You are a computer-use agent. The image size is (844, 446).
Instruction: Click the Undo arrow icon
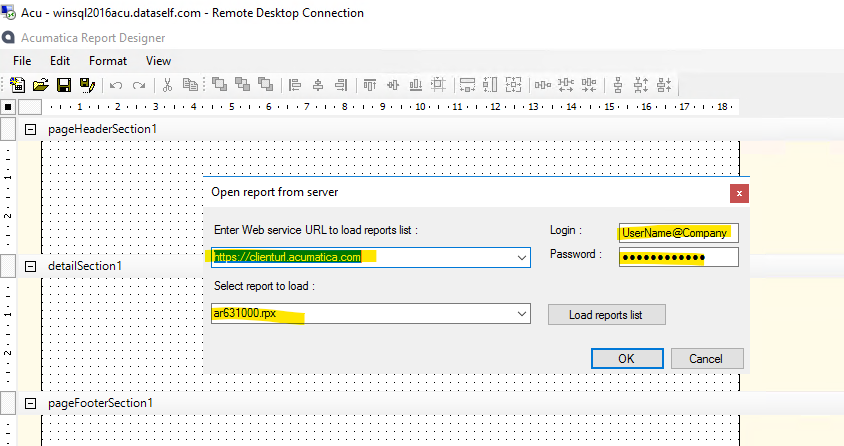point(116,85)
